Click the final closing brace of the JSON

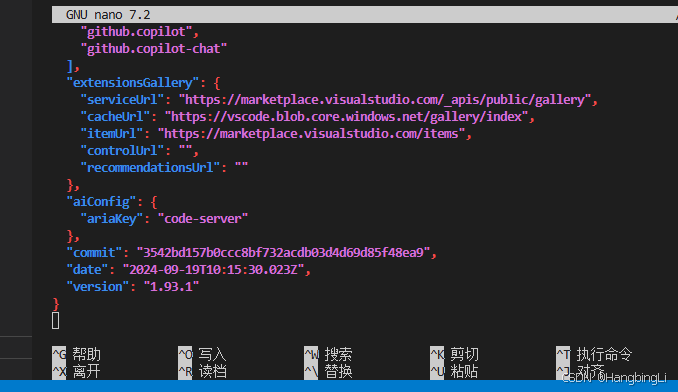coord(56,304)
